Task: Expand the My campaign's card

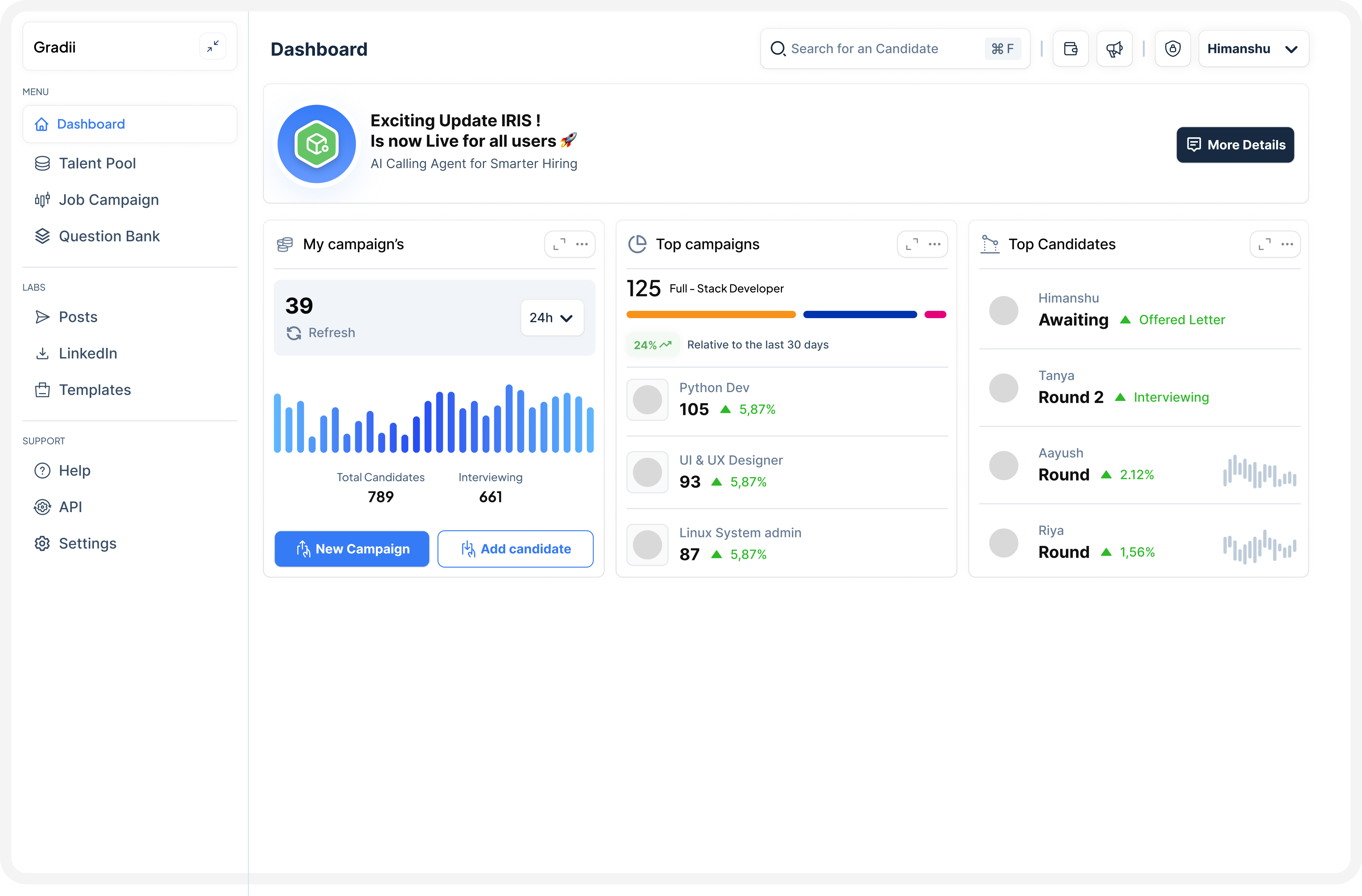Action: 559,244
